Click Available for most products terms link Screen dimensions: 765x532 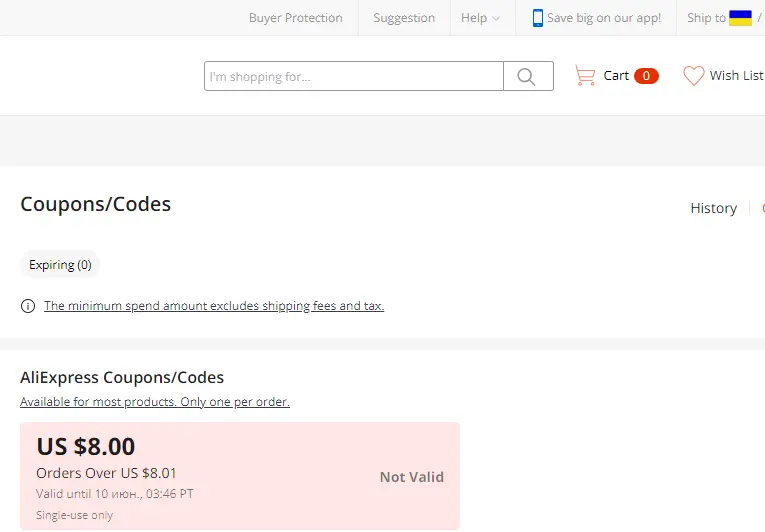pyautogui.click(x=155, y=402)
